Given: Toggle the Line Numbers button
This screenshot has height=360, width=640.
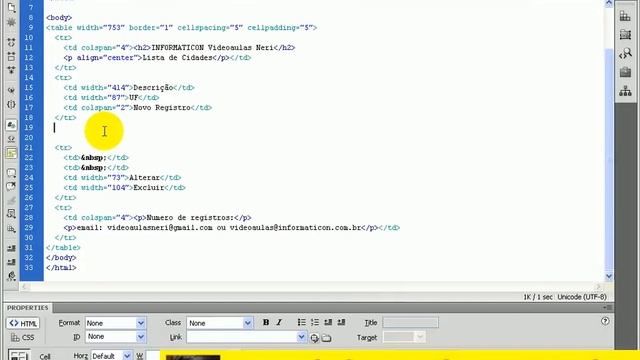Looking at the screenshot, I should pyautogui.click(x=11, y=125).
